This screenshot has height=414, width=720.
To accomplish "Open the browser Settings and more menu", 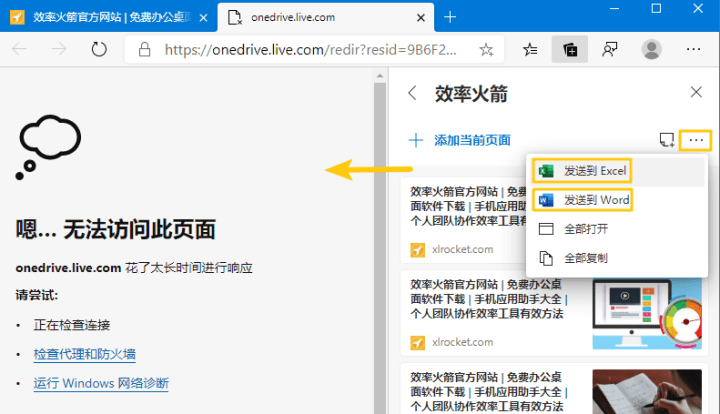I will (693, 49).
